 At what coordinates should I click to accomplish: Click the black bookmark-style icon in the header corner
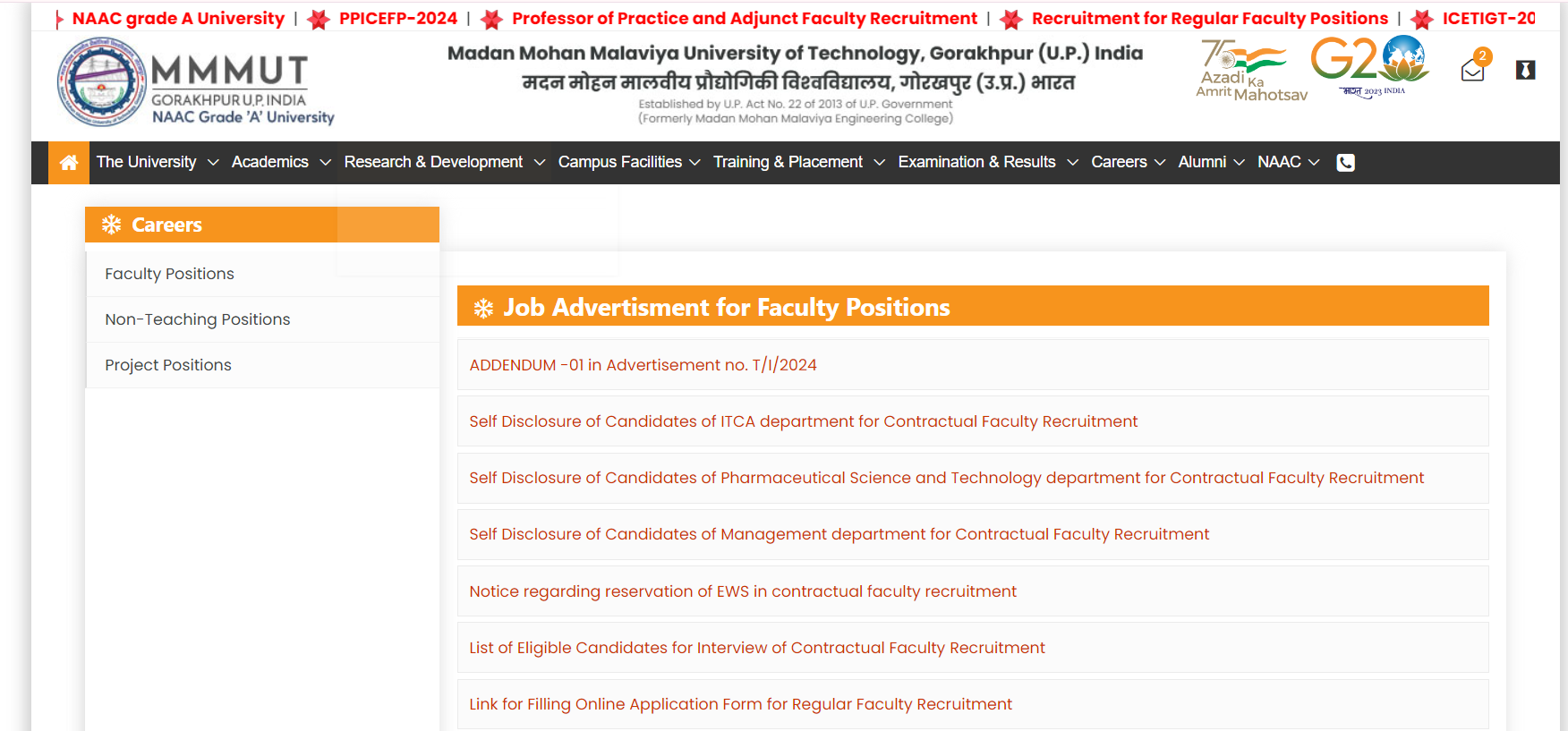[x=1526, y=70]
